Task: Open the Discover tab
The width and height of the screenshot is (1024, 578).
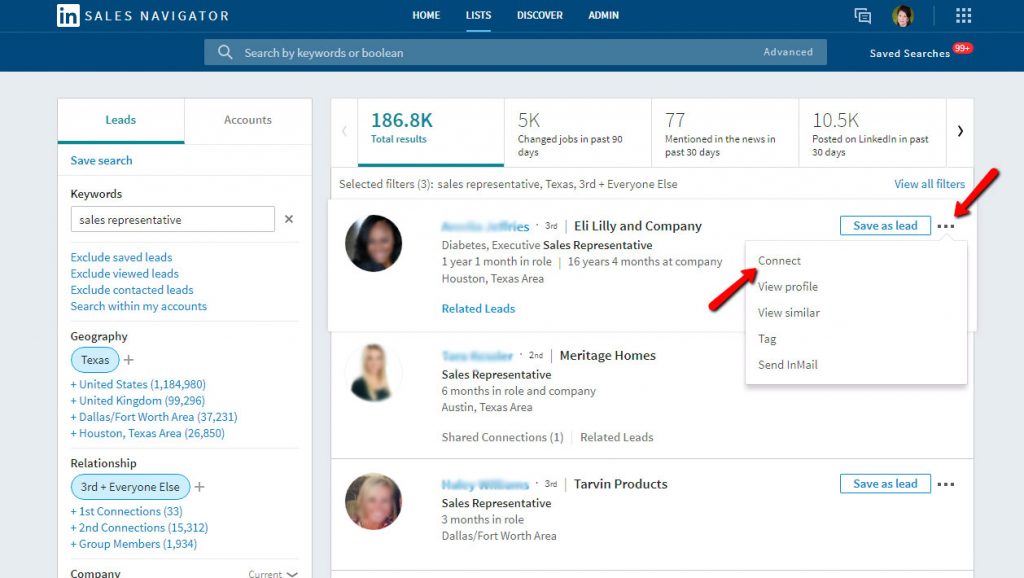Action: tap(539, 15)
